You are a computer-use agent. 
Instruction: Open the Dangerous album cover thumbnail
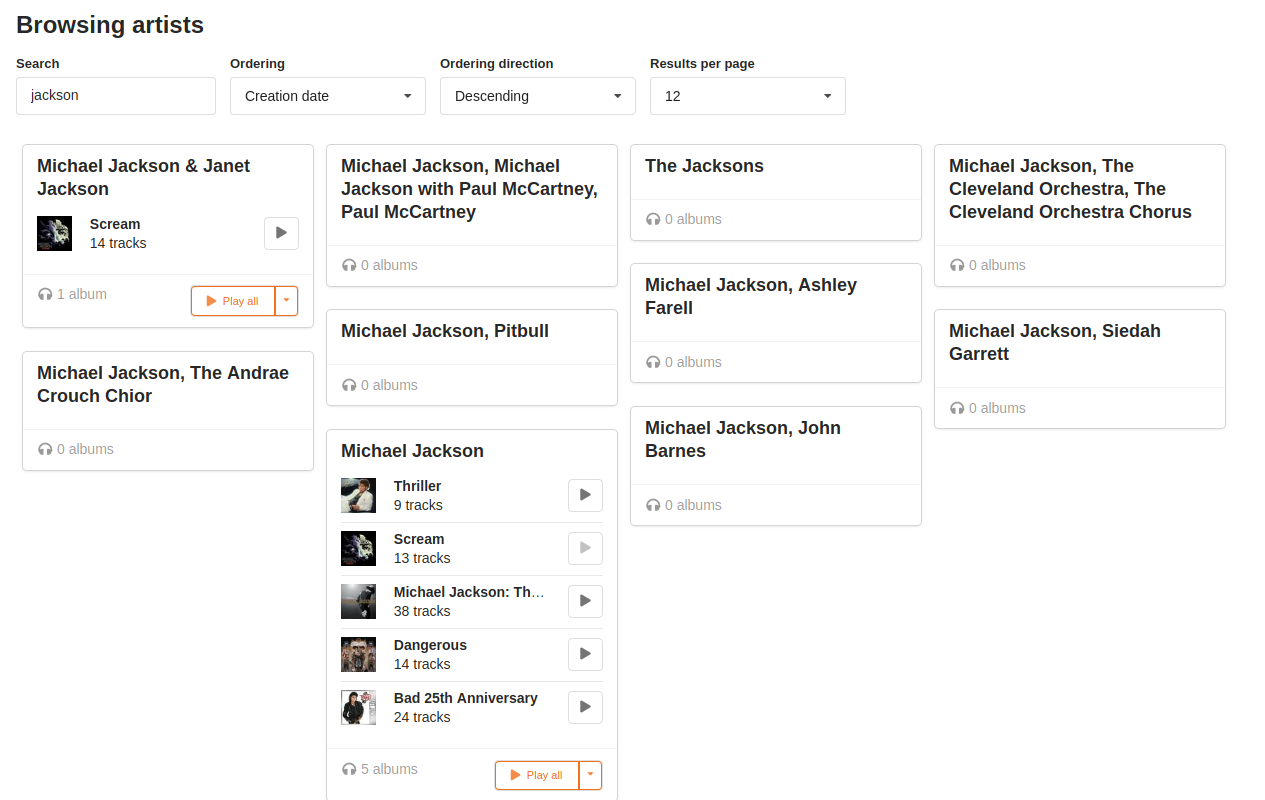point(358,654)
